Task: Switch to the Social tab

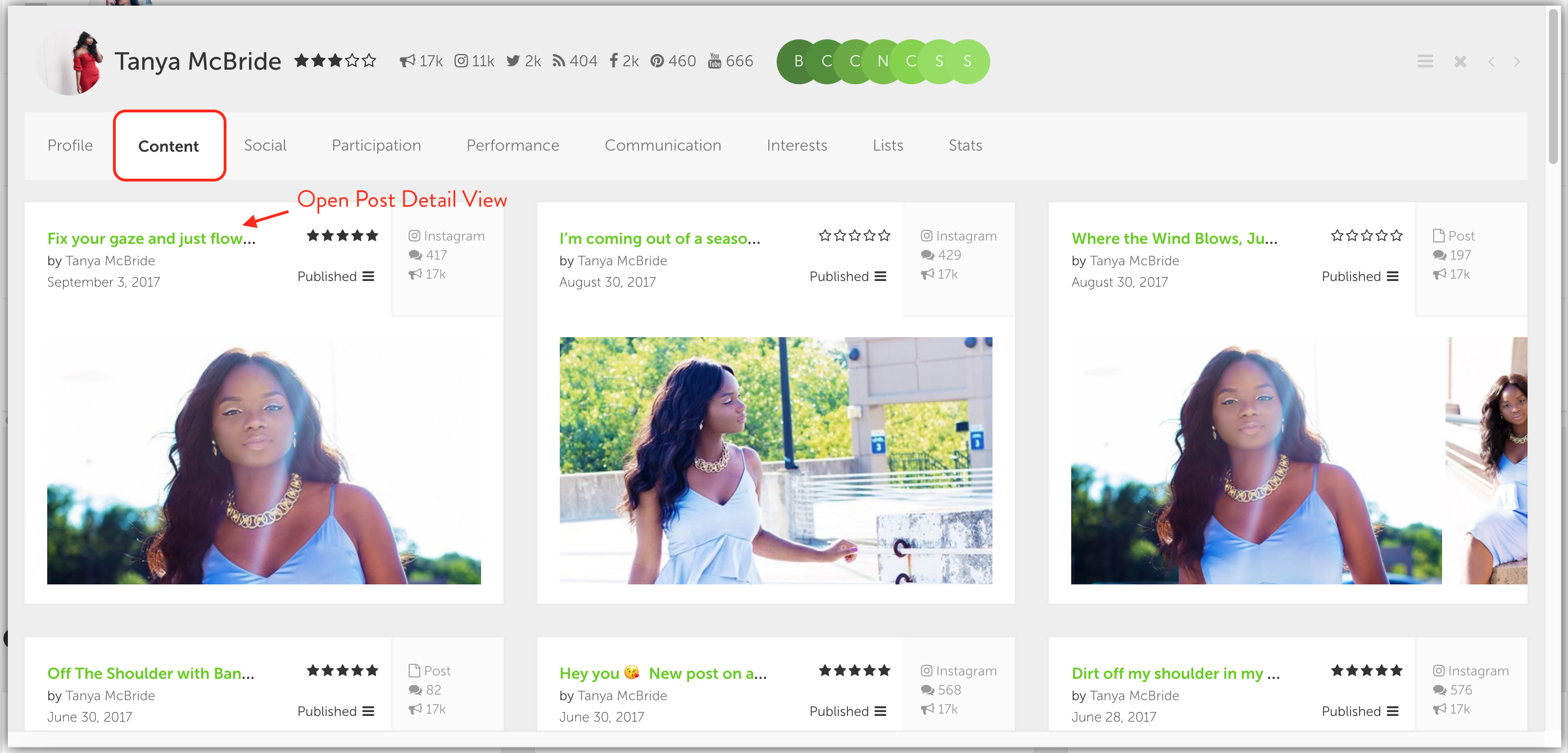Action: click(x=265, y=146)
